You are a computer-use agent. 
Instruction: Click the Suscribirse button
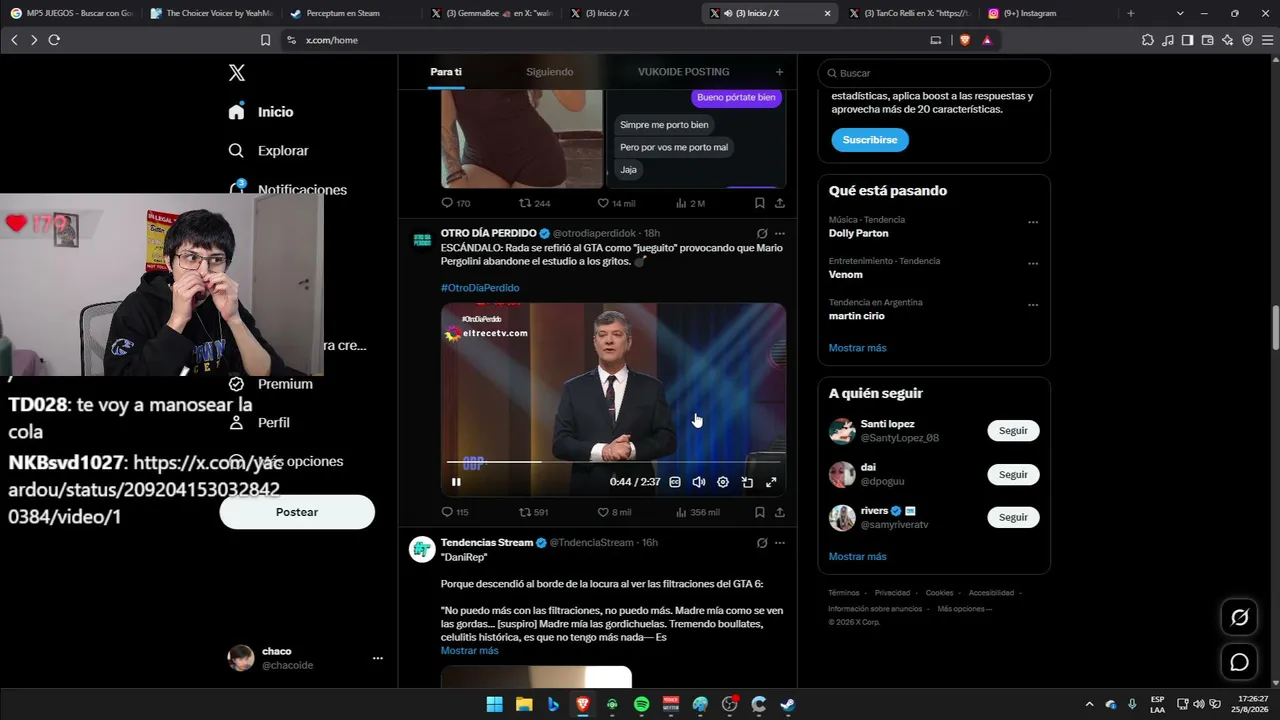click(870, 140)
